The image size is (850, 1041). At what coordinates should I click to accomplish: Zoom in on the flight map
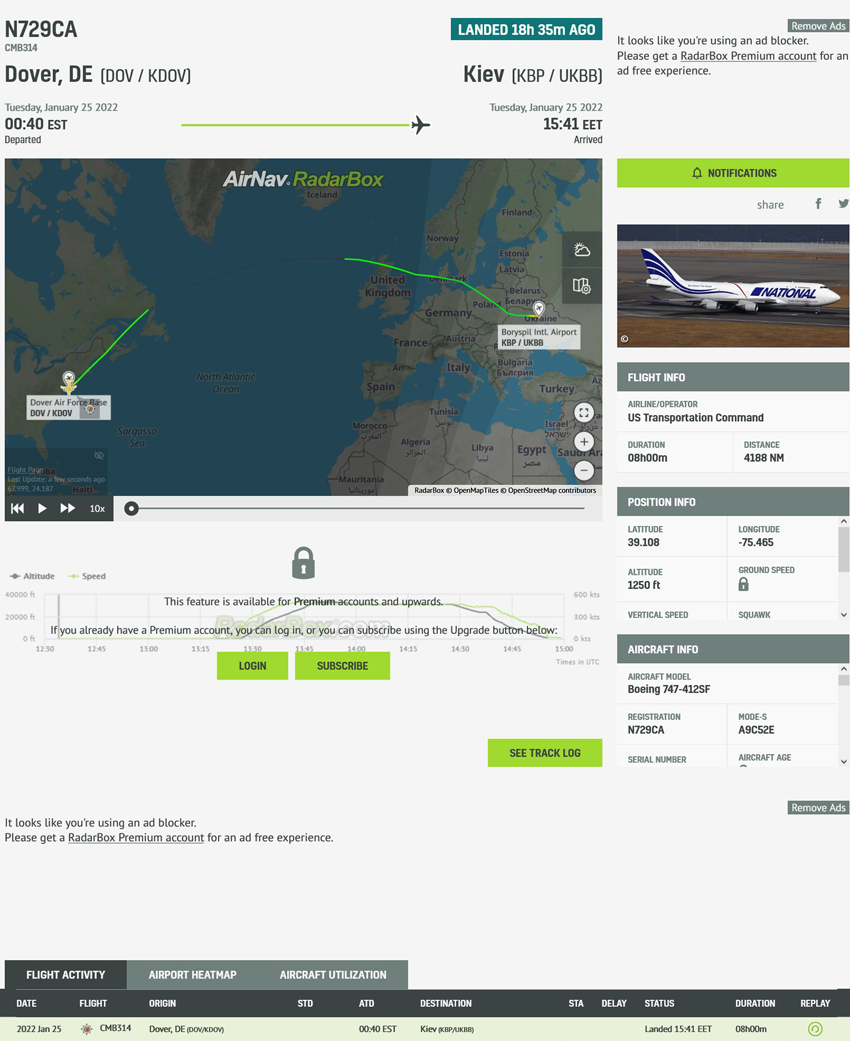[x=584, y=441]
